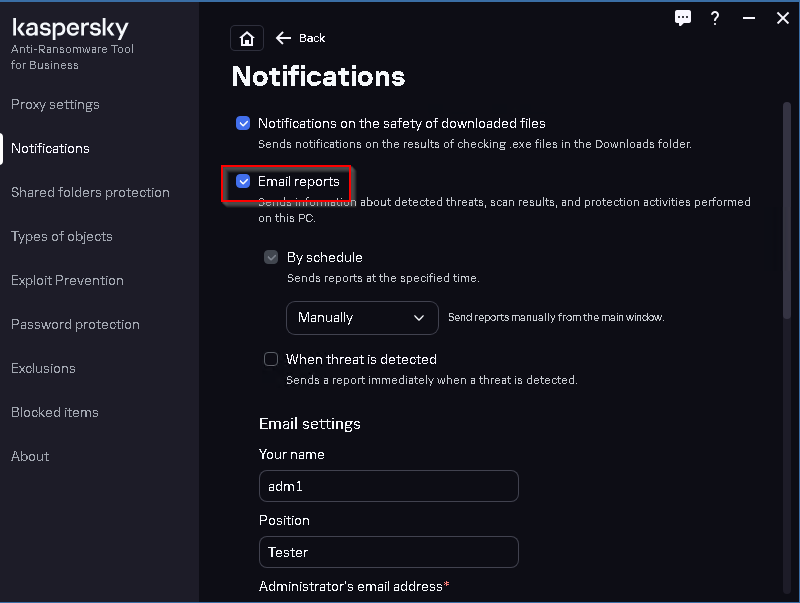This screenshot has height=603, width=800.
Task: Click the Position text field
Action: (388, 552)
